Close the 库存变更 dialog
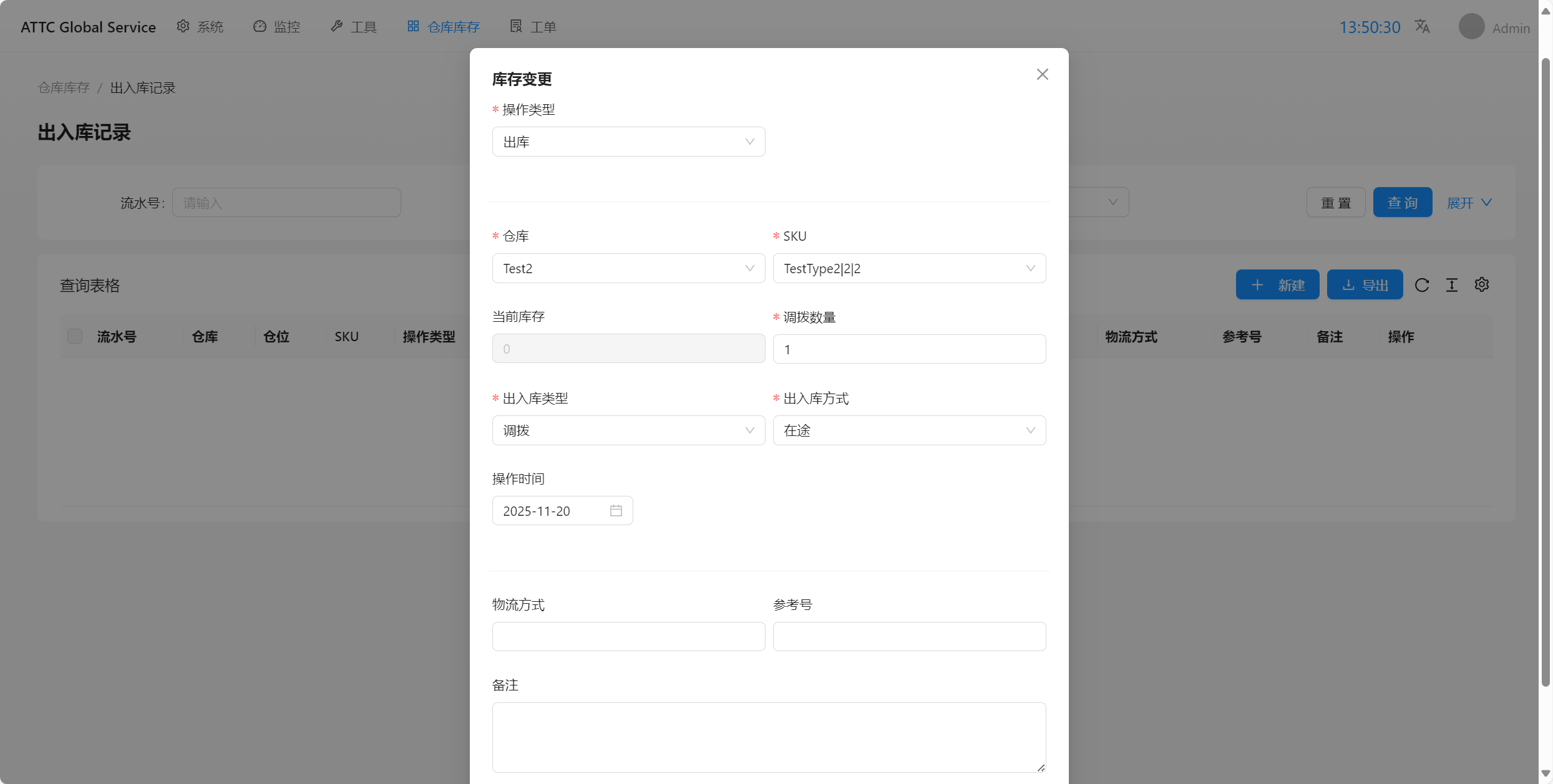Viewport: 1553px width, 784px height. click(1042, 74)
